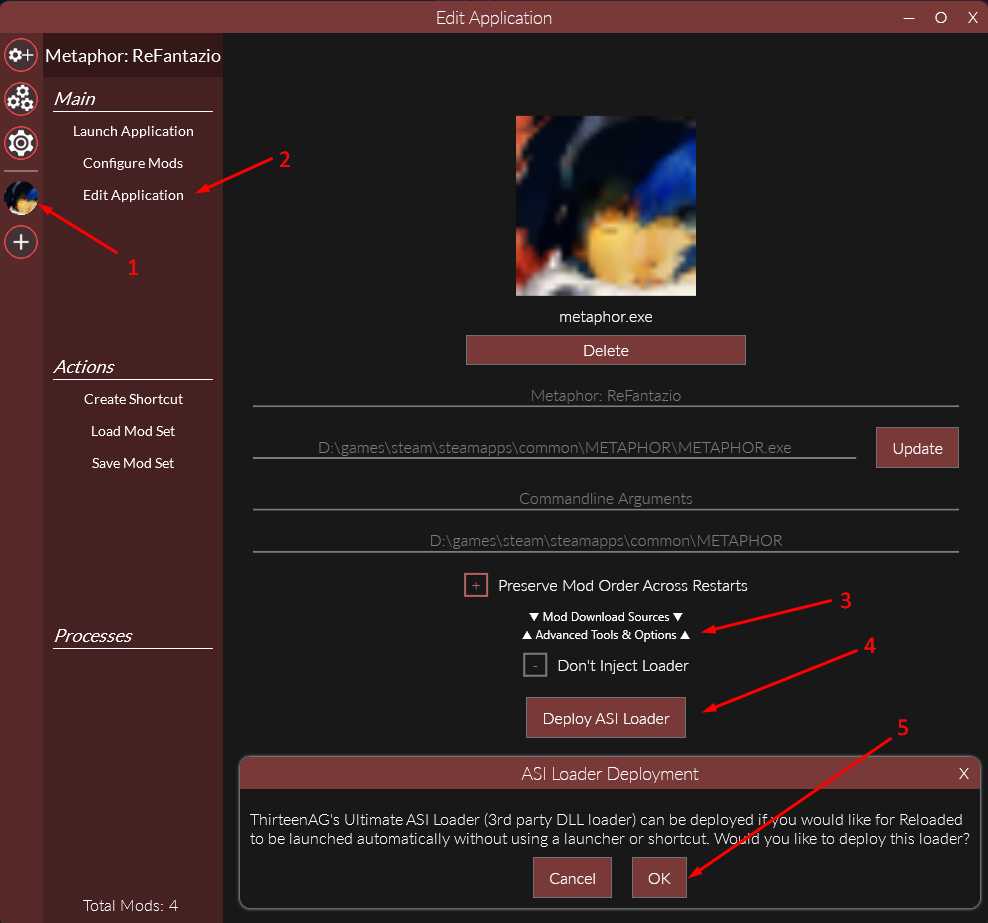Confirm ASI Loader deployment with OK
The image size is (988, 923).
click(659, 878)
